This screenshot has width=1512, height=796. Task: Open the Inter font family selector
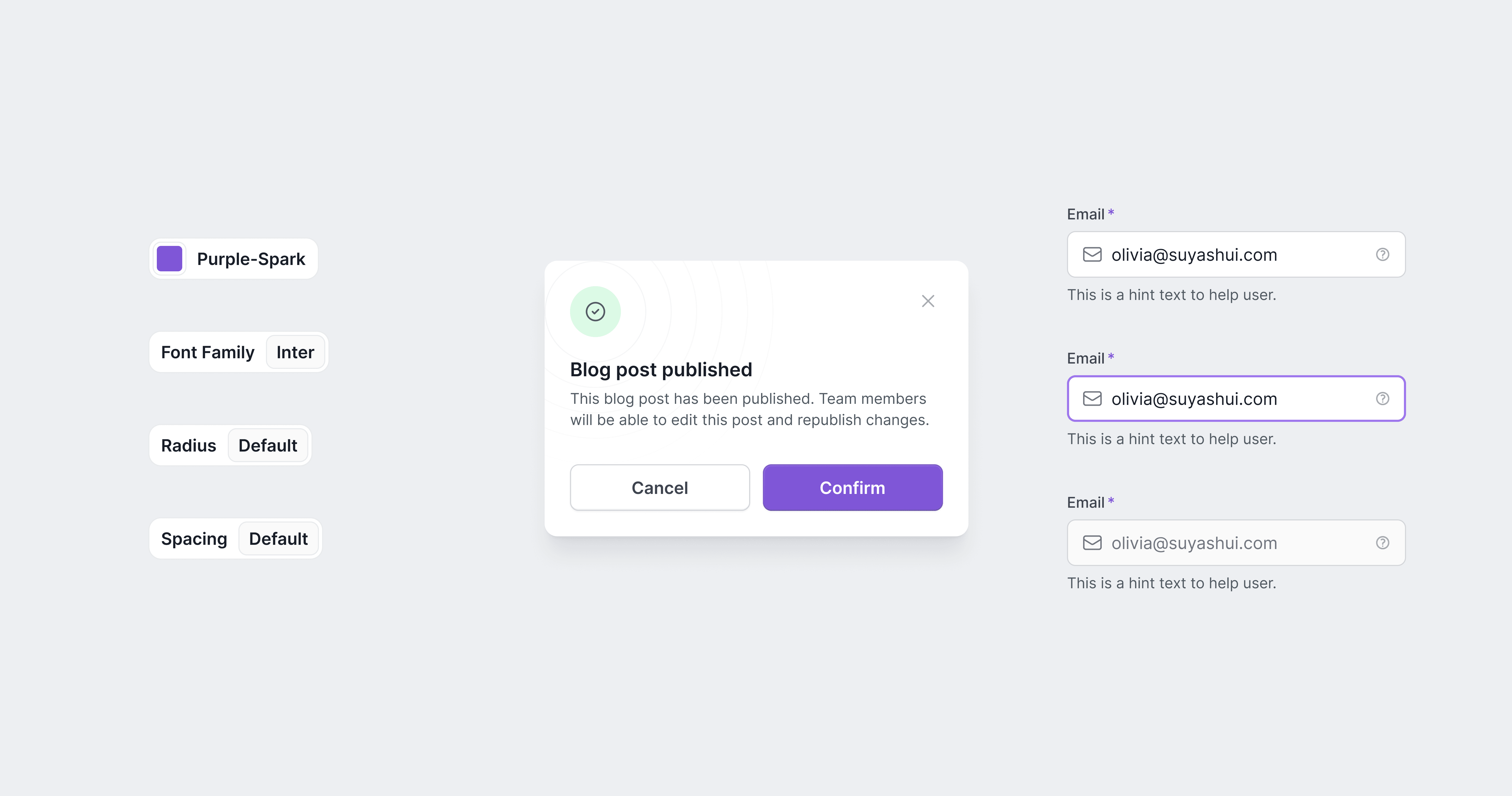pyautogui.click(x=295, y=352)
